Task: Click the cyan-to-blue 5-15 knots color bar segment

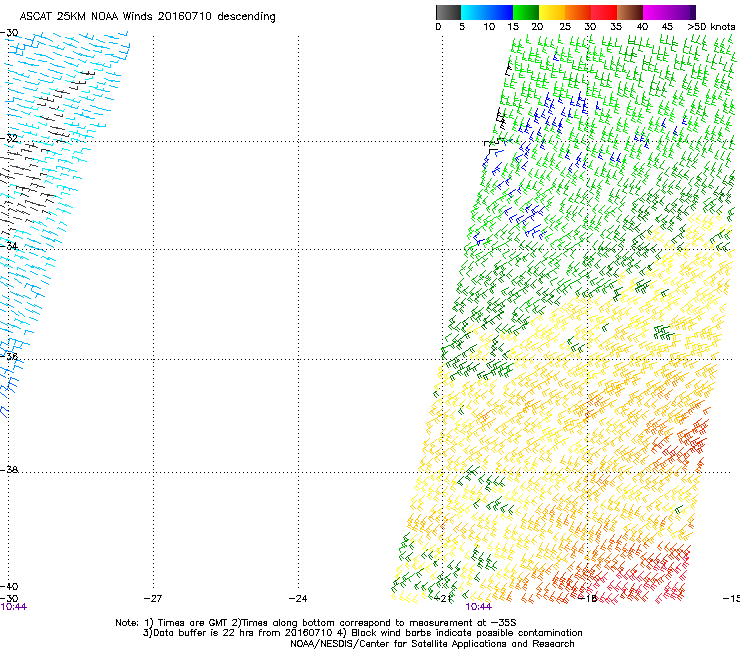Action: click(x=487, y=12)
